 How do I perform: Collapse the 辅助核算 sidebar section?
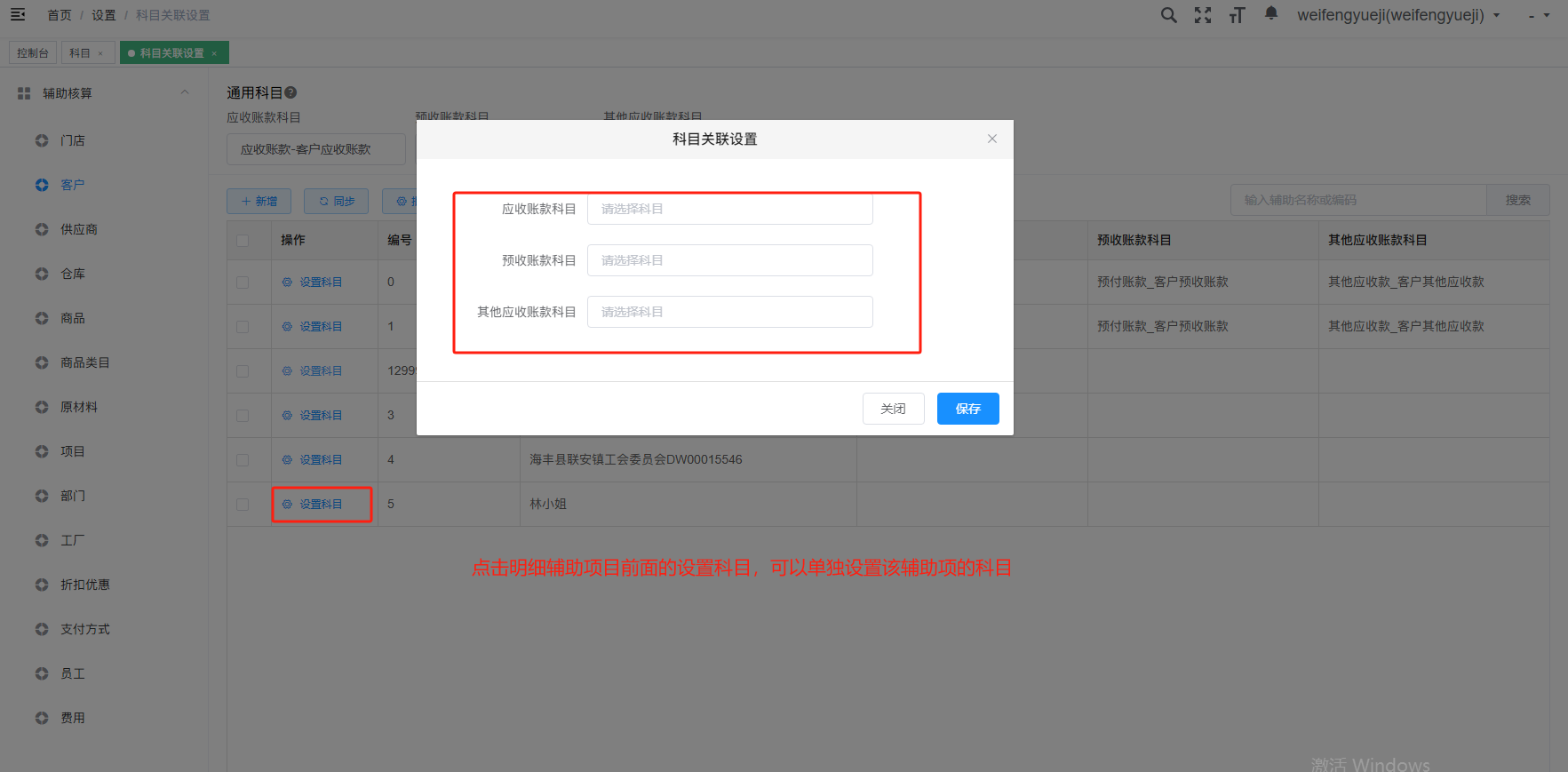pyautogui.click(x=185, y=92)
